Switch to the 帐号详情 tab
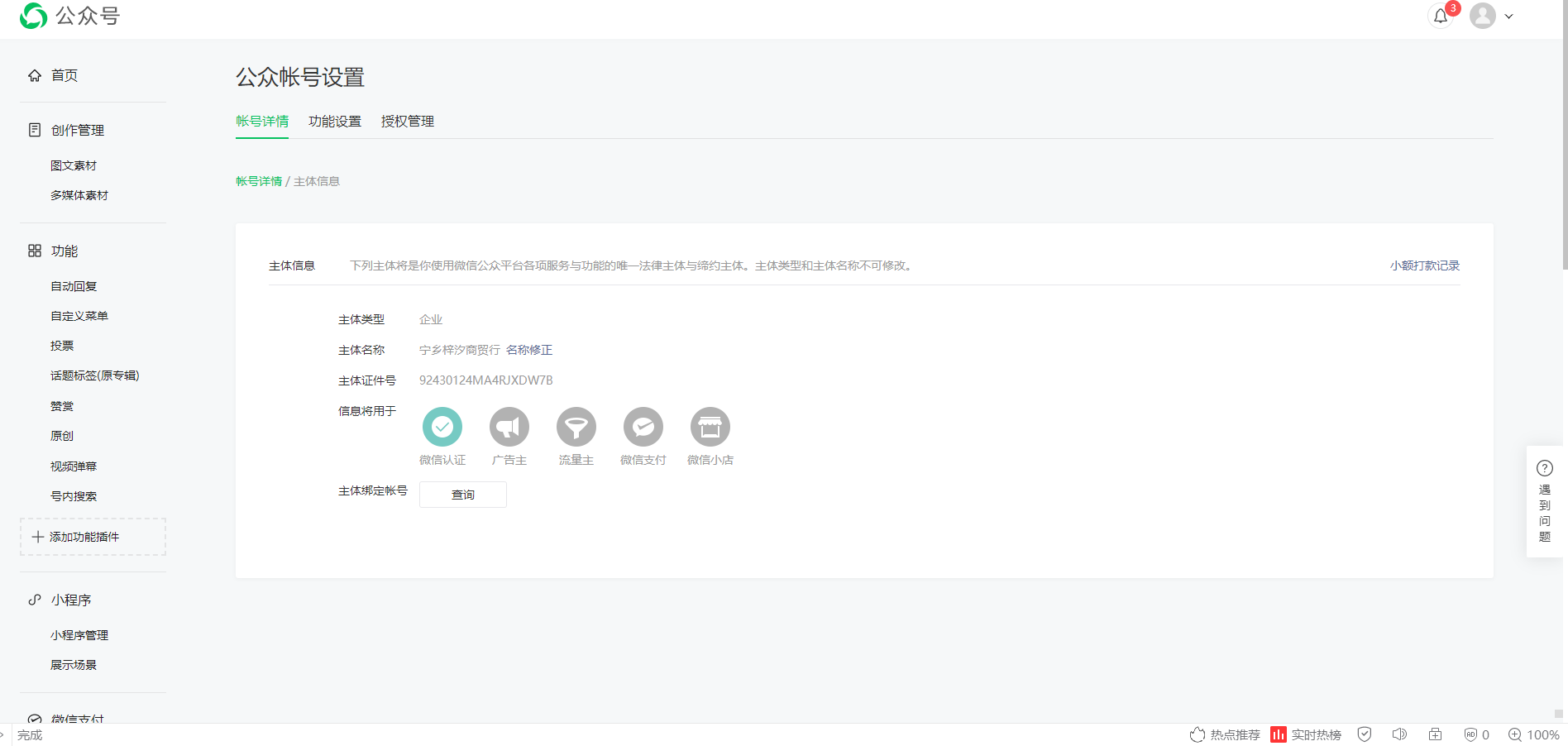The width and height of the screenshot is (1568, 746). click(x=262, y=122)
